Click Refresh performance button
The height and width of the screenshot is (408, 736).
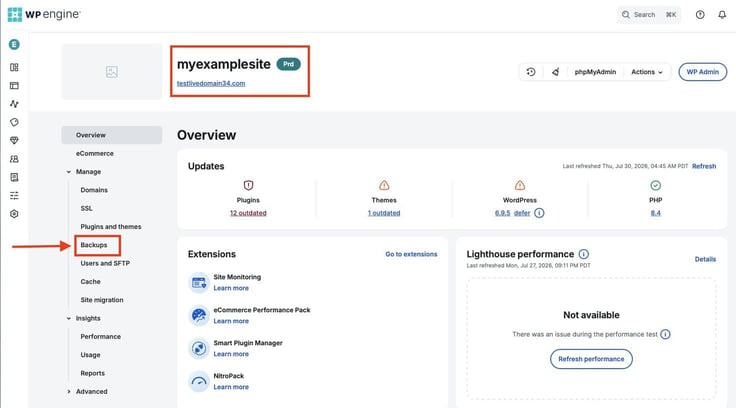[x=591, y=359]
